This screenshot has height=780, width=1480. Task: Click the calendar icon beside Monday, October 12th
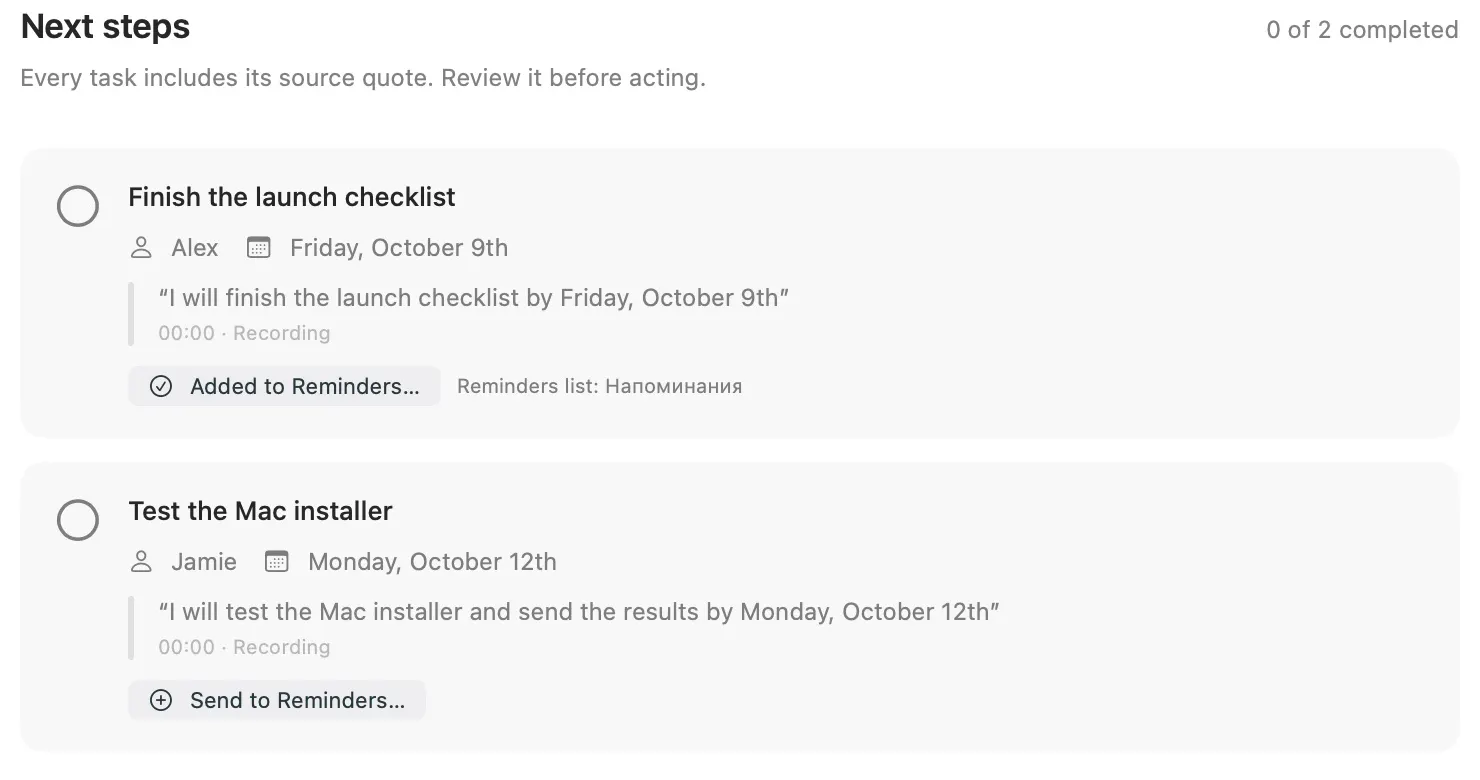pyautogui.click(x=277, y=562)
